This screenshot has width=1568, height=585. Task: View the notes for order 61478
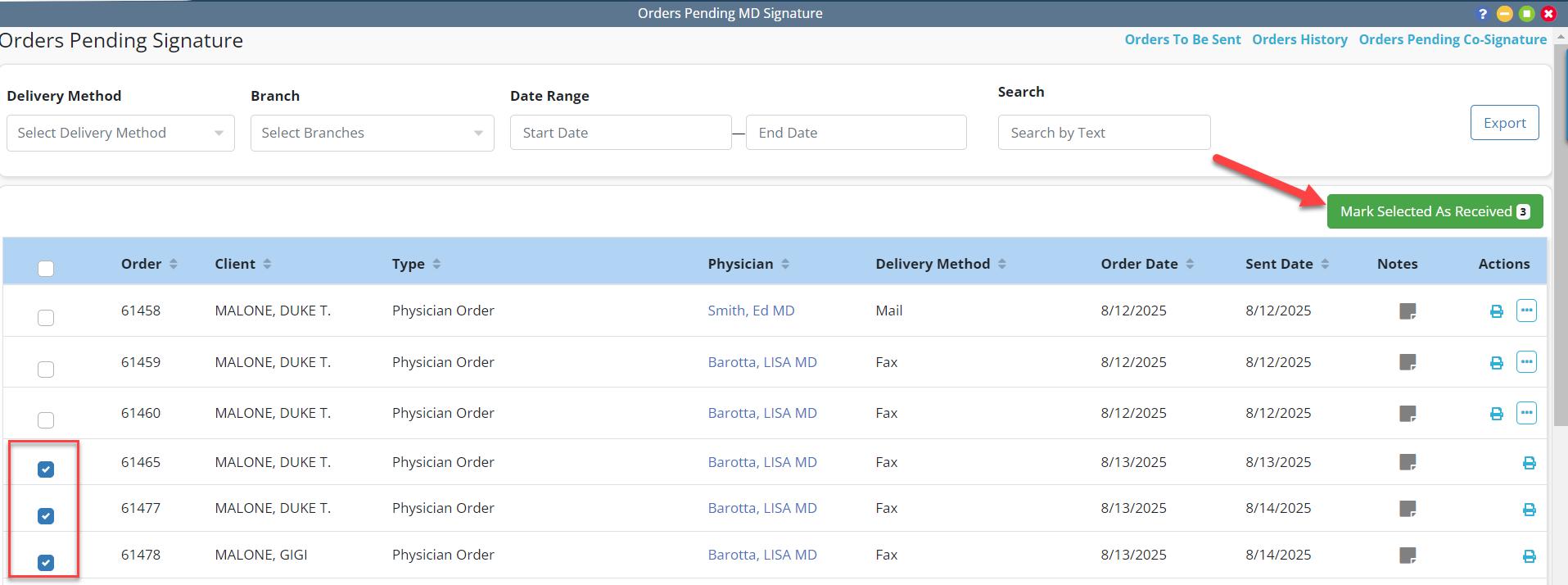(x=1408, y=556)
